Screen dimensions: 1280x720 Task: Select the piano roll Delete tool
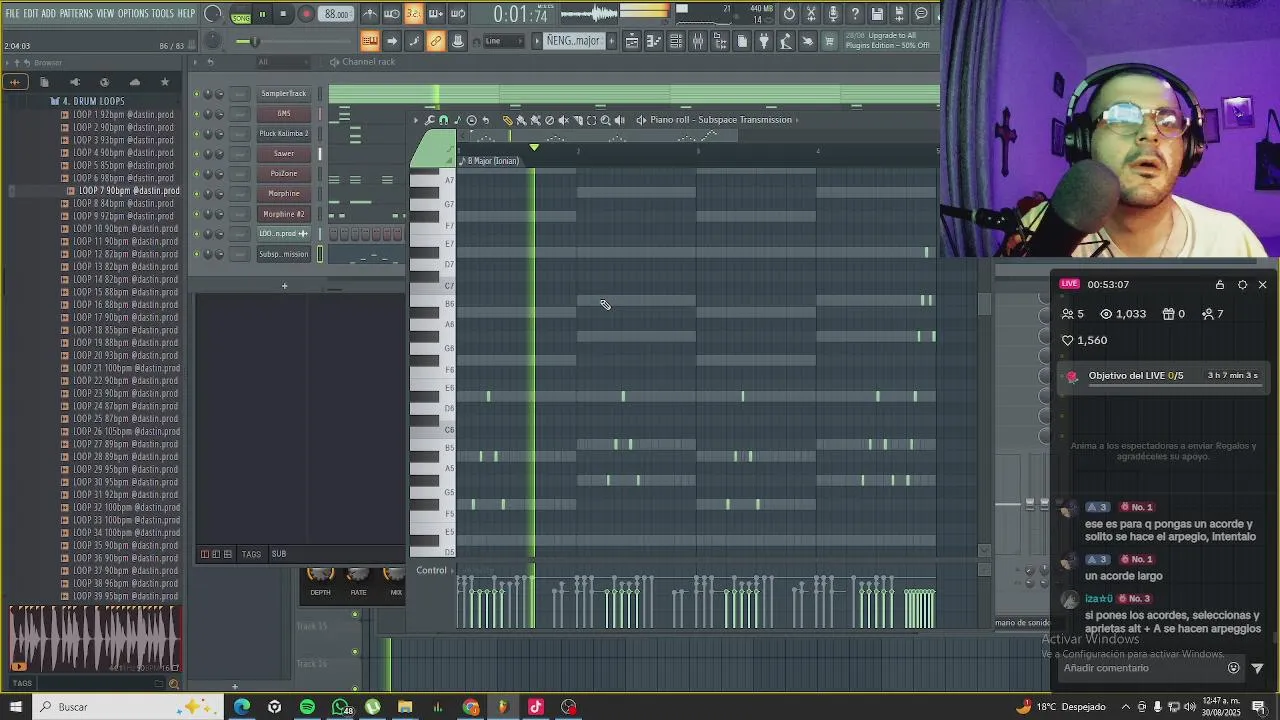click(549, 120)
